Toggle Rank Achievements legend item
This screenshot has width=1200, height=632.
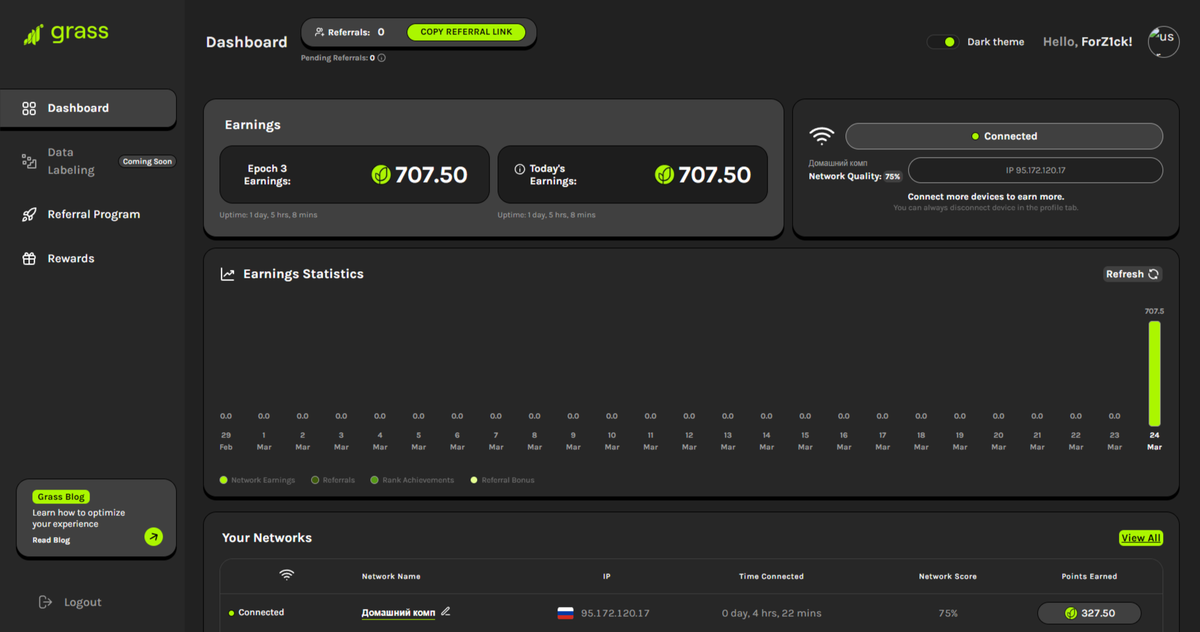412,480
